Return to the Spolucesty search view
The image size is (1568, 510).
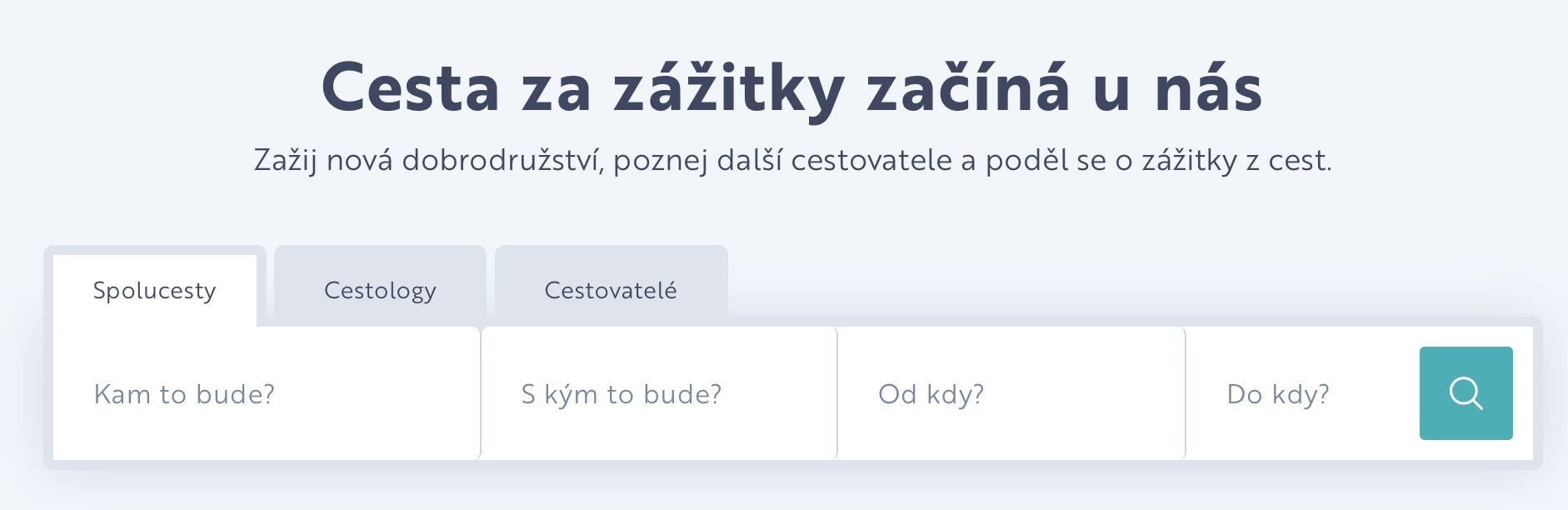coord(154,291)
